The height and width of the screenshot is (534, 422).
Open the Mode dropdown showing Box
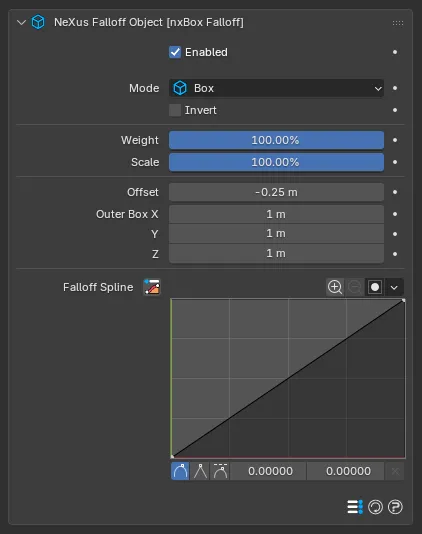(x=276, y=88)
